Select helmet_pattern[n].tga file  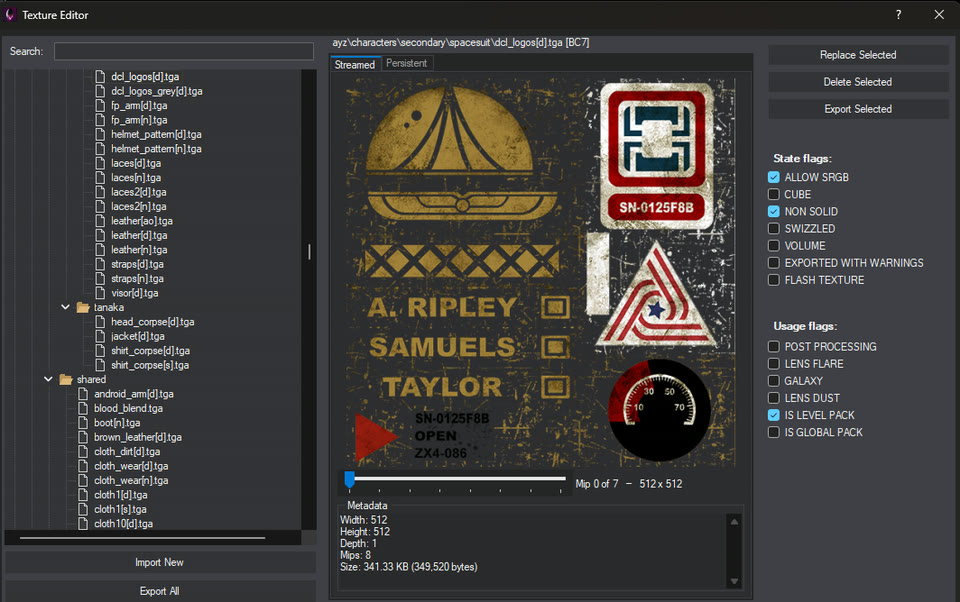pyautogui.click(x=156, y=149)
